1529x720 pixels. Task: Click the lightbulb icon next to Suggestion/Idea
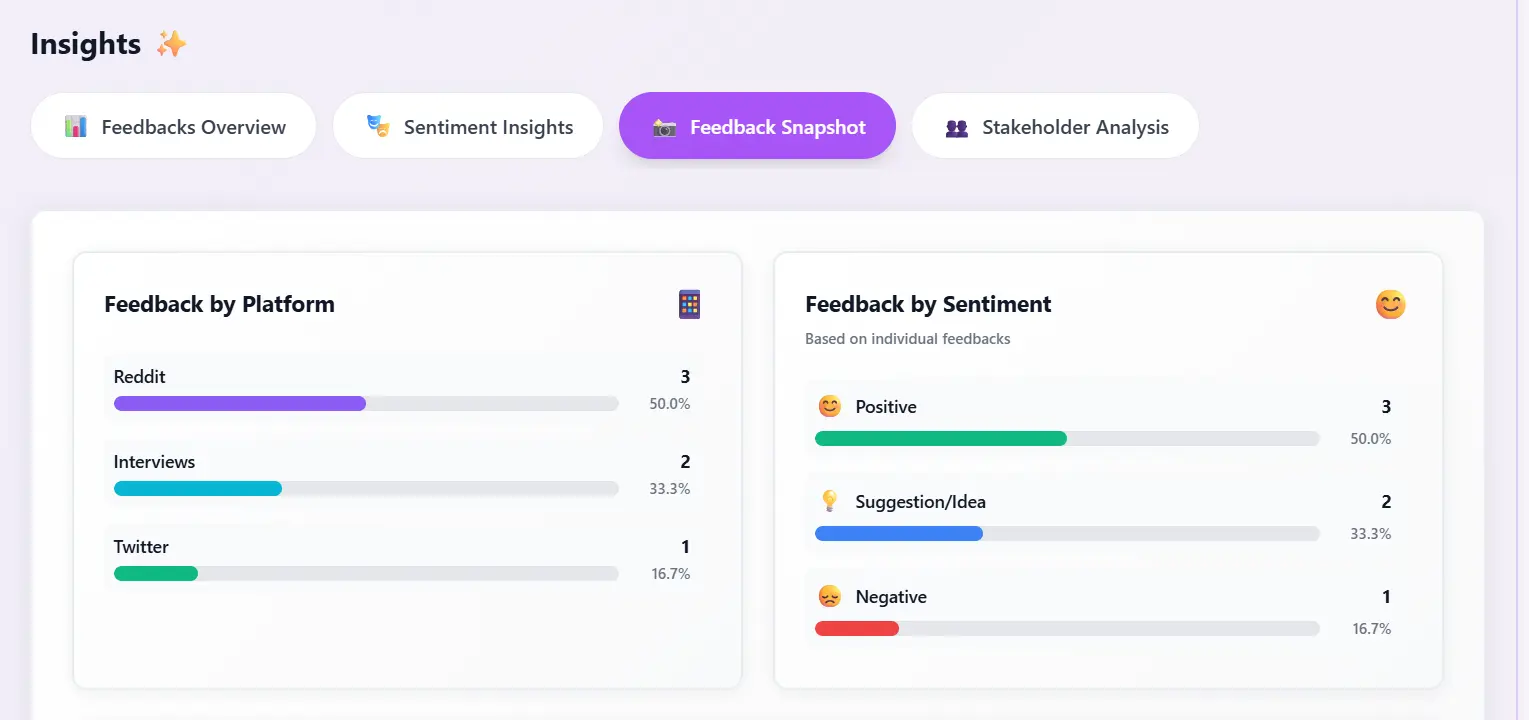tap(829, 501)
